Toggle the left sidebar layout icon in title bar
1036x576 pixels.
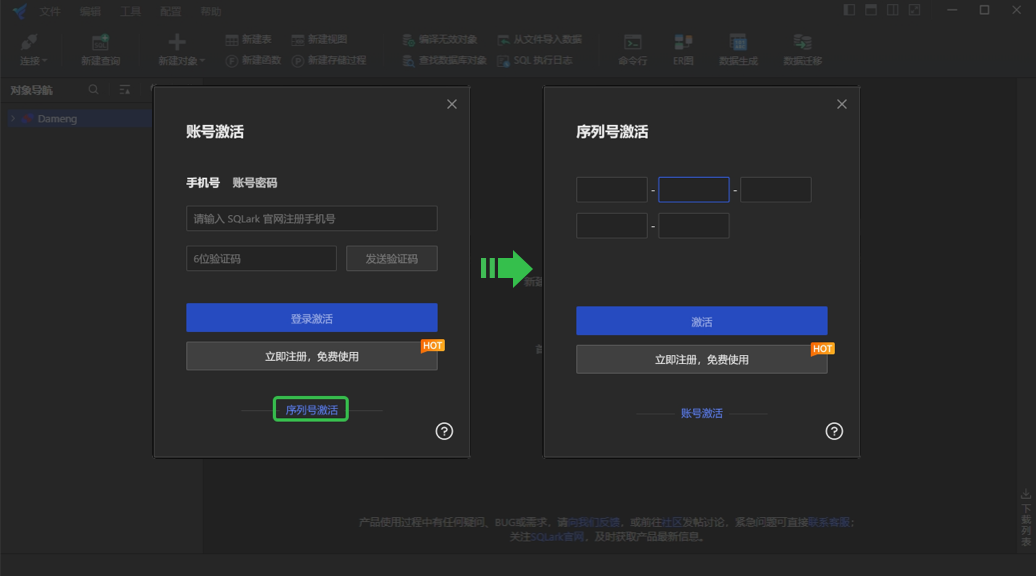click(x=849, y=10)
